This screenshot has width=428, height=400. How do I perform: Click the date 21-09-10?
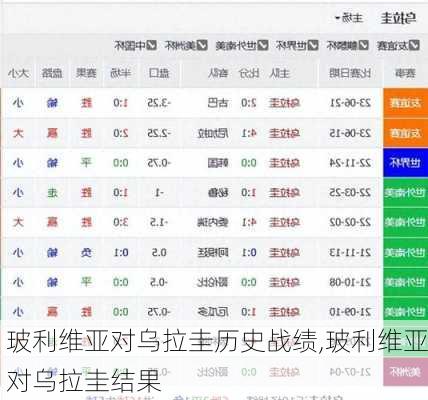[350, 312]
